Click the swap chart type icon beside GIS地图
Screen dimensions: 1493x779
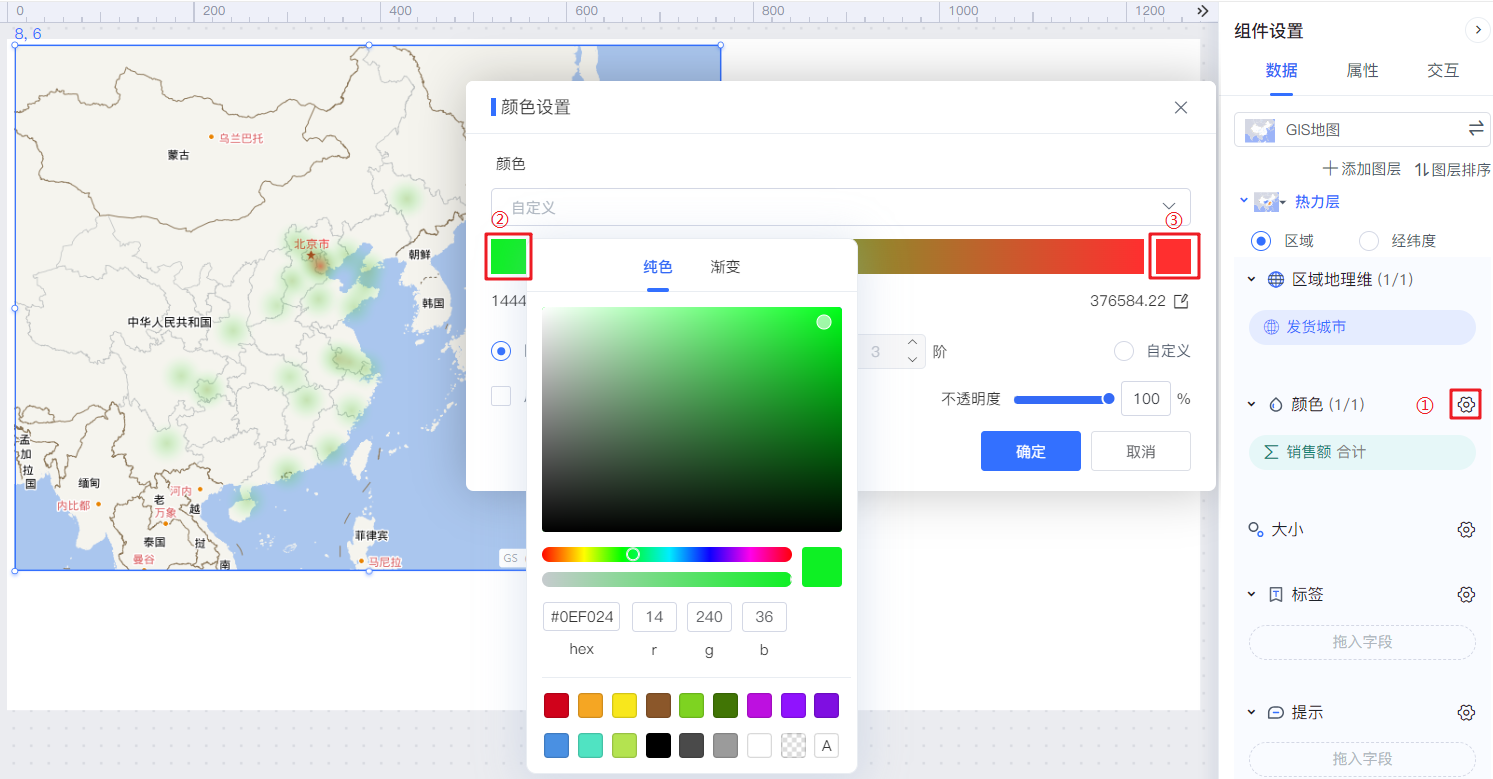coord(1476,129)
